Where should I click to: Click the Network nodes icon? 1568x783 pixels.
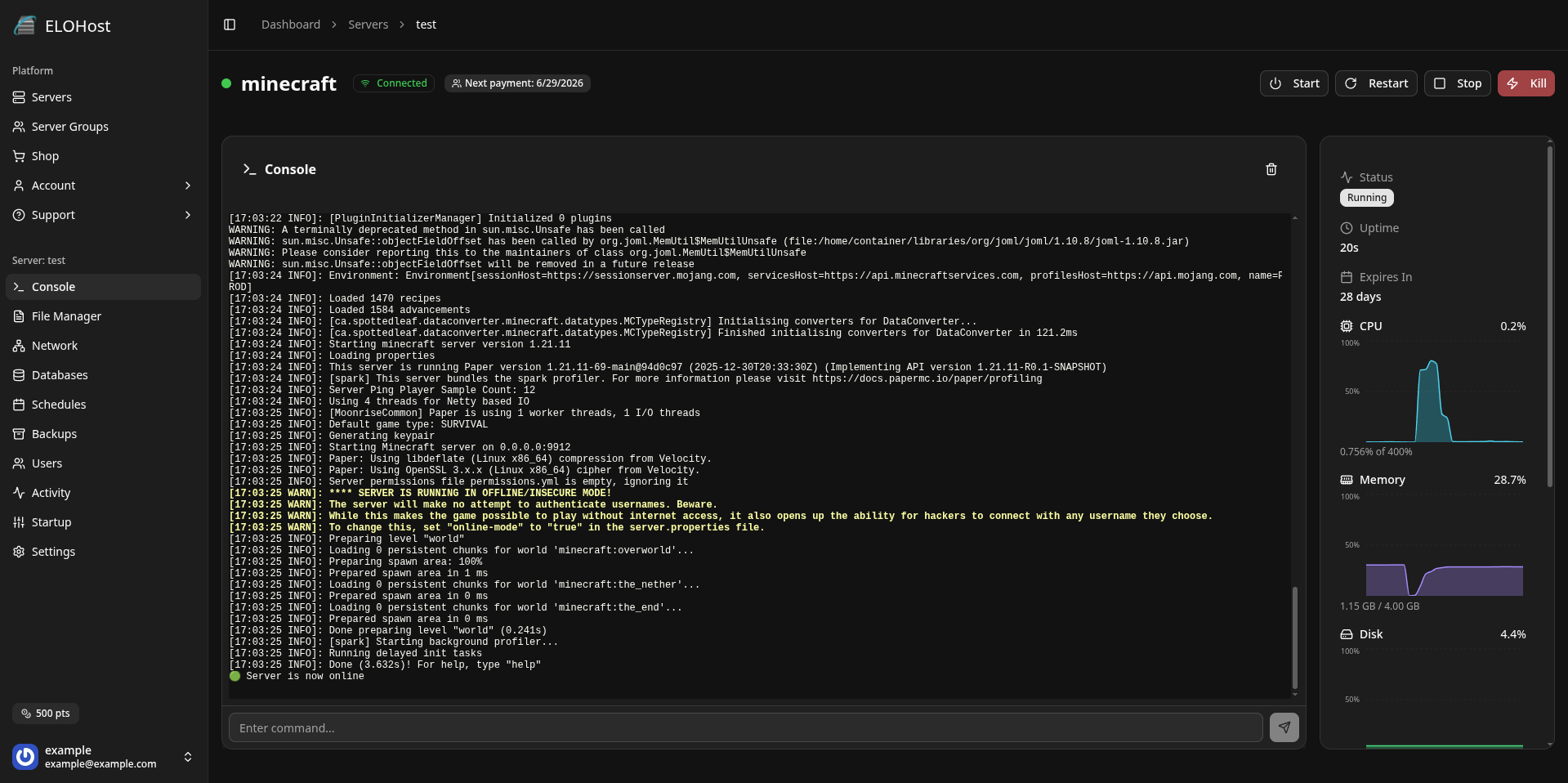pyautogui.click(x=19, y=346)
